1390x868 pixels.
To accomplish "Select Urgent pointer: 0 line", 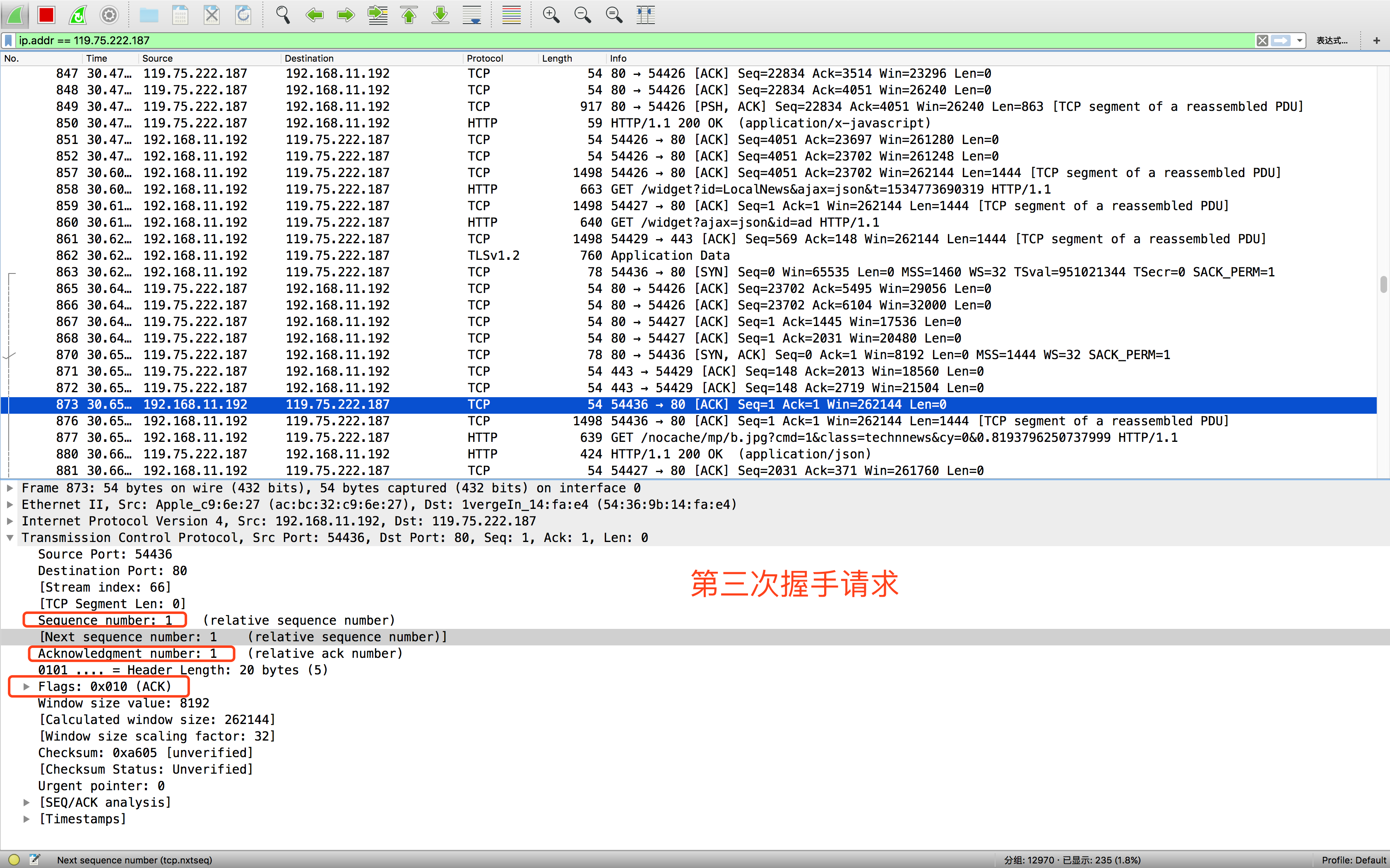I will pyautogui.click(x=102, y=786).
